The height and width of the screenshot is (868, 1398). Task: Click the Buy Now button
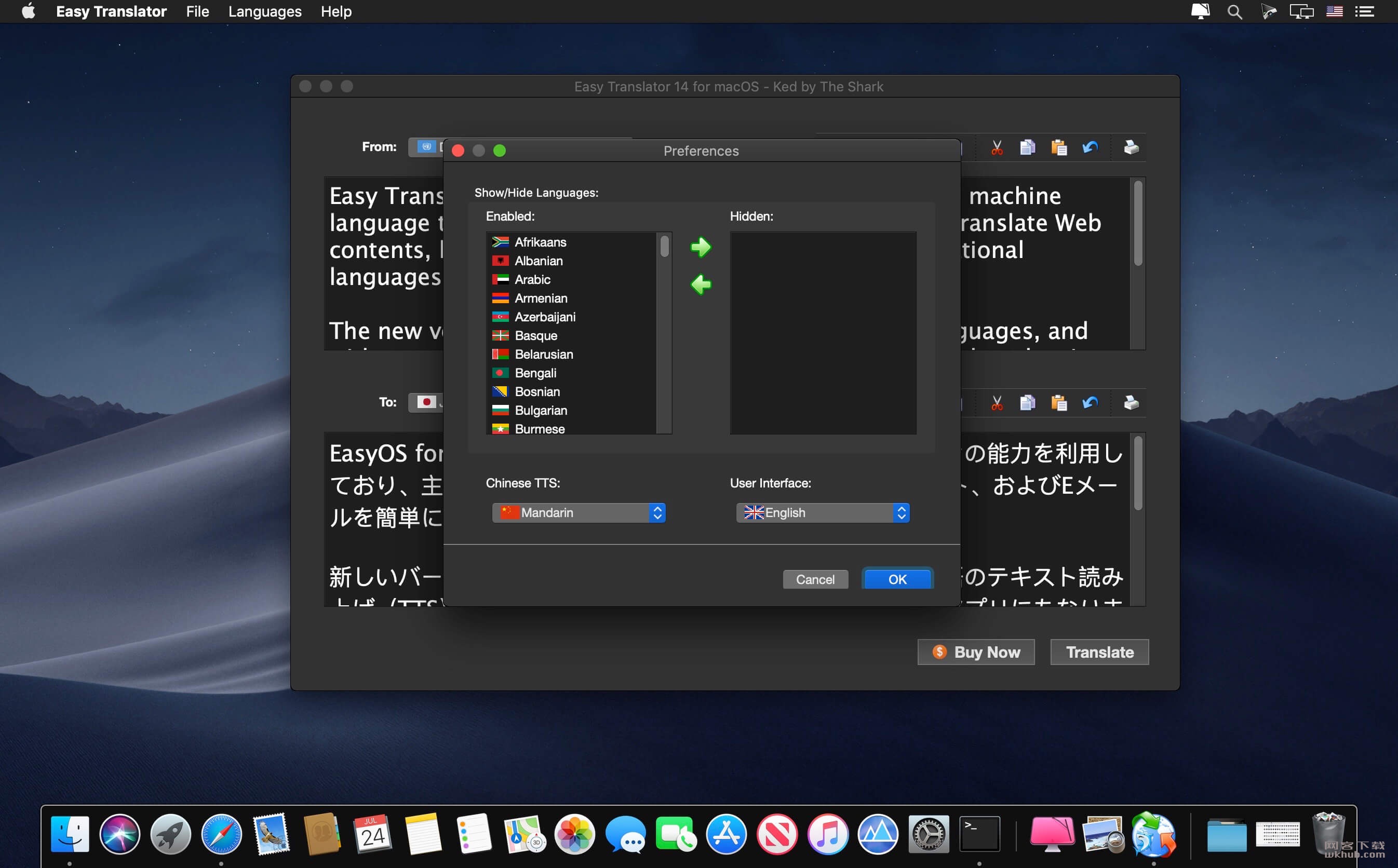click(x=976, y=652)
